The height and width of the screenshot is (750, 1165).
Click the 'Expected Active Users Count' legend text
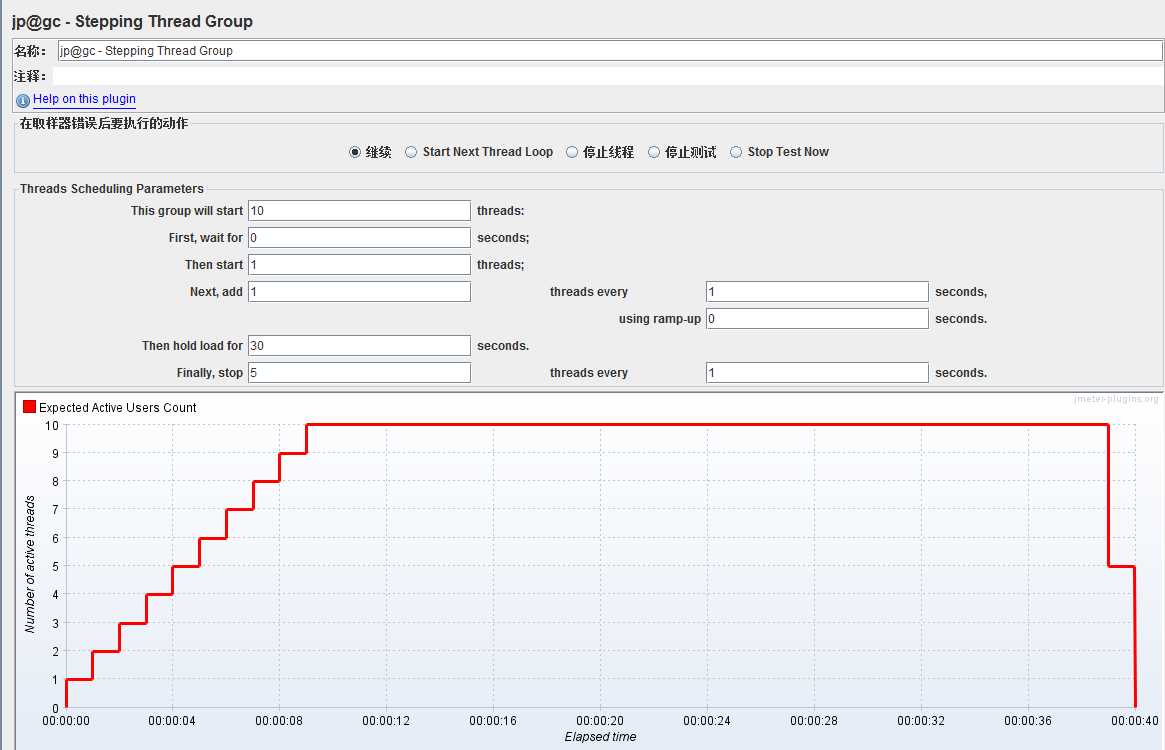(117, 407)
